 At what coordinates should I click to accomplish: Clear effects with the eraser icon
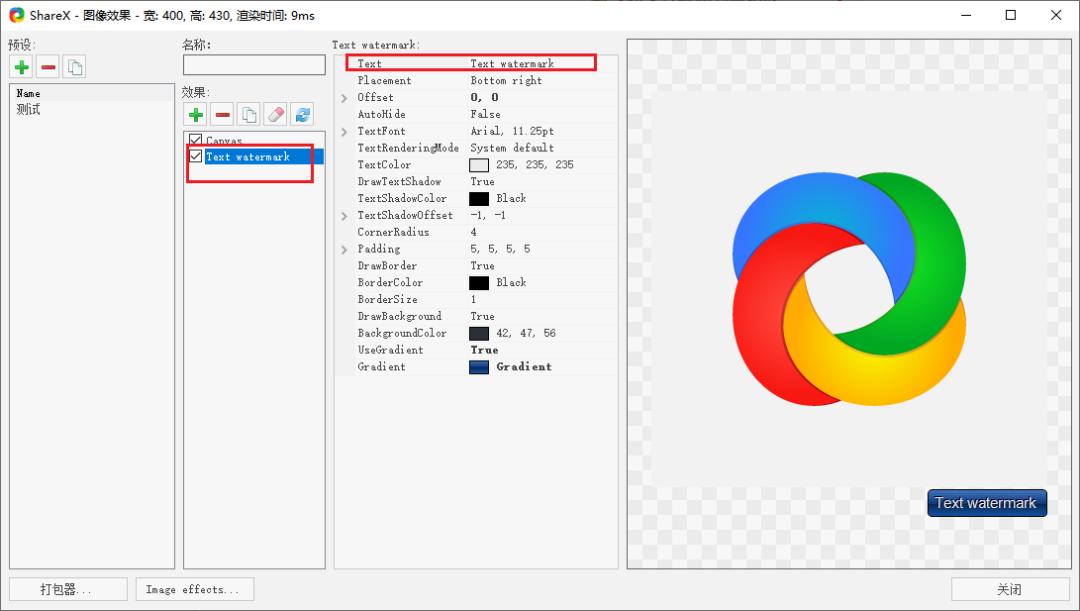(275, 115)
